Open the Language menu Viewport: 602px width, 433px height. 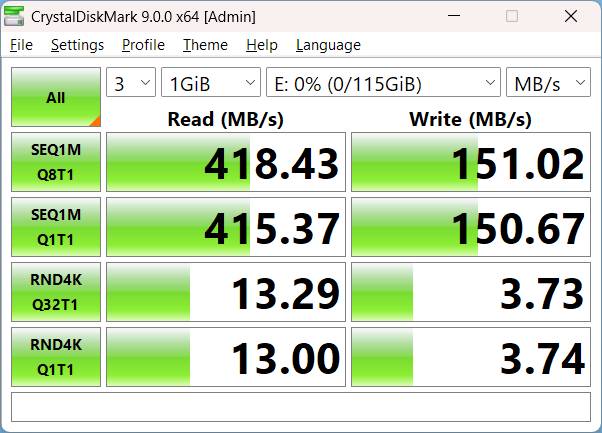(328, 45)
